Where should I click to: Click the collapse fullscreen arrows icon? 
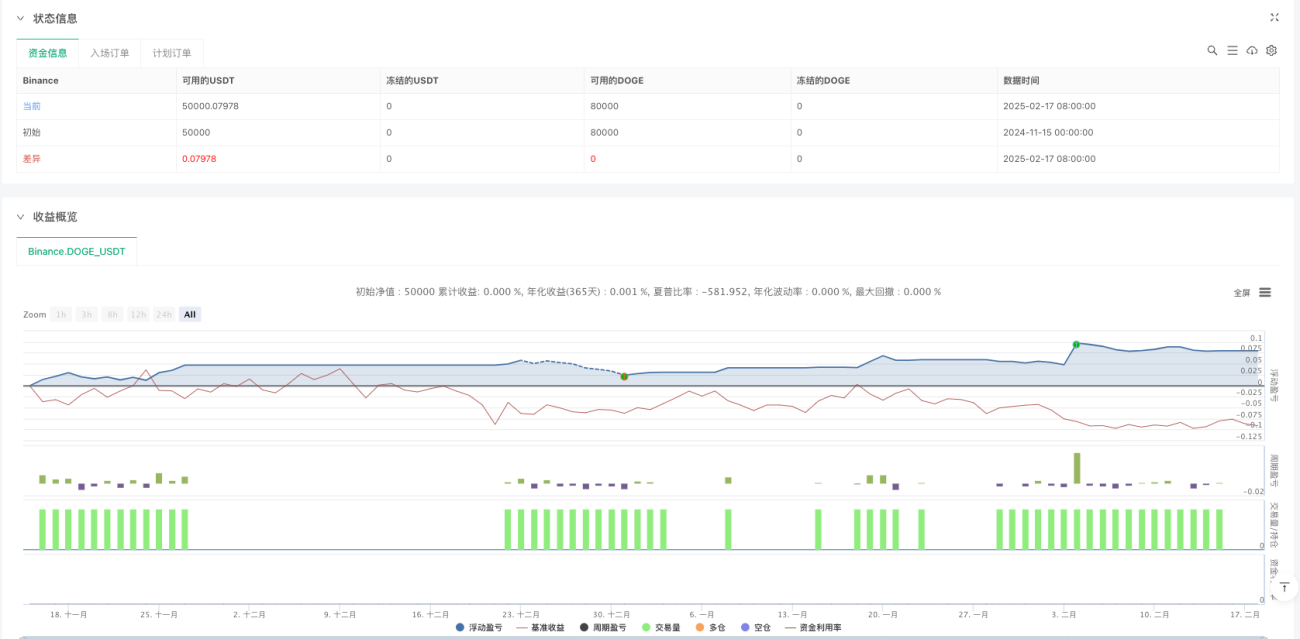(1274, 17)
